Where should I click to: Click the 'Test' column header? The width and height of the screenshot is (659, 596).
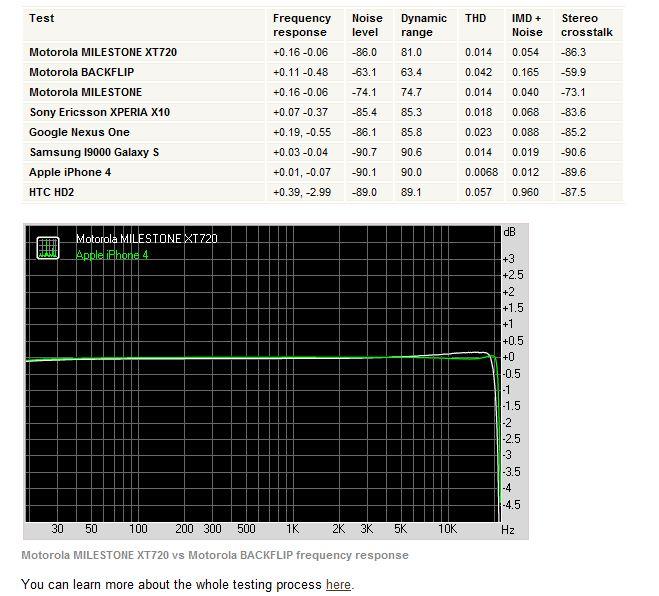point(42,18)
